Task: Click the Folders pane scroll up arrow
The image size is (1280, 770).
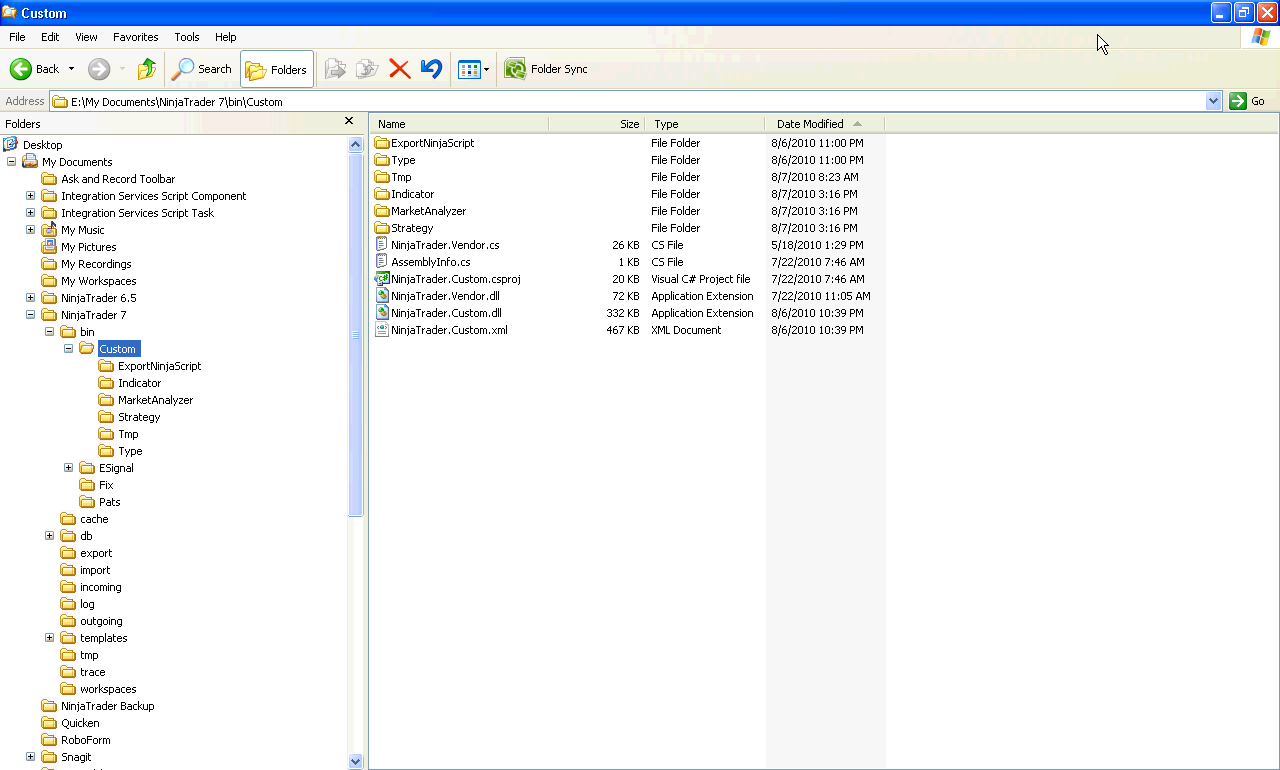Action: [355, 144]
